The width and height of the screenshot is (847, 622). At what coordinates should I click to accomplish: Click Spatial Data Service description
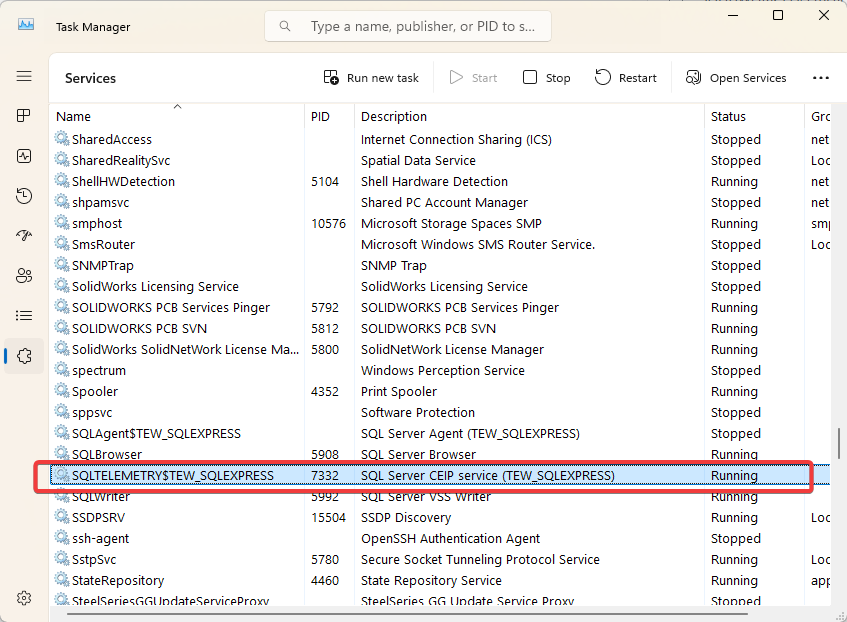coord(418,160)
